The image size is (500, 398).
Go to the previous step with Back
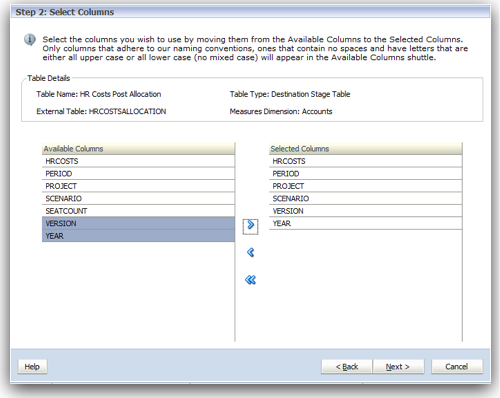pyautogui.click(x=347, y=367)
